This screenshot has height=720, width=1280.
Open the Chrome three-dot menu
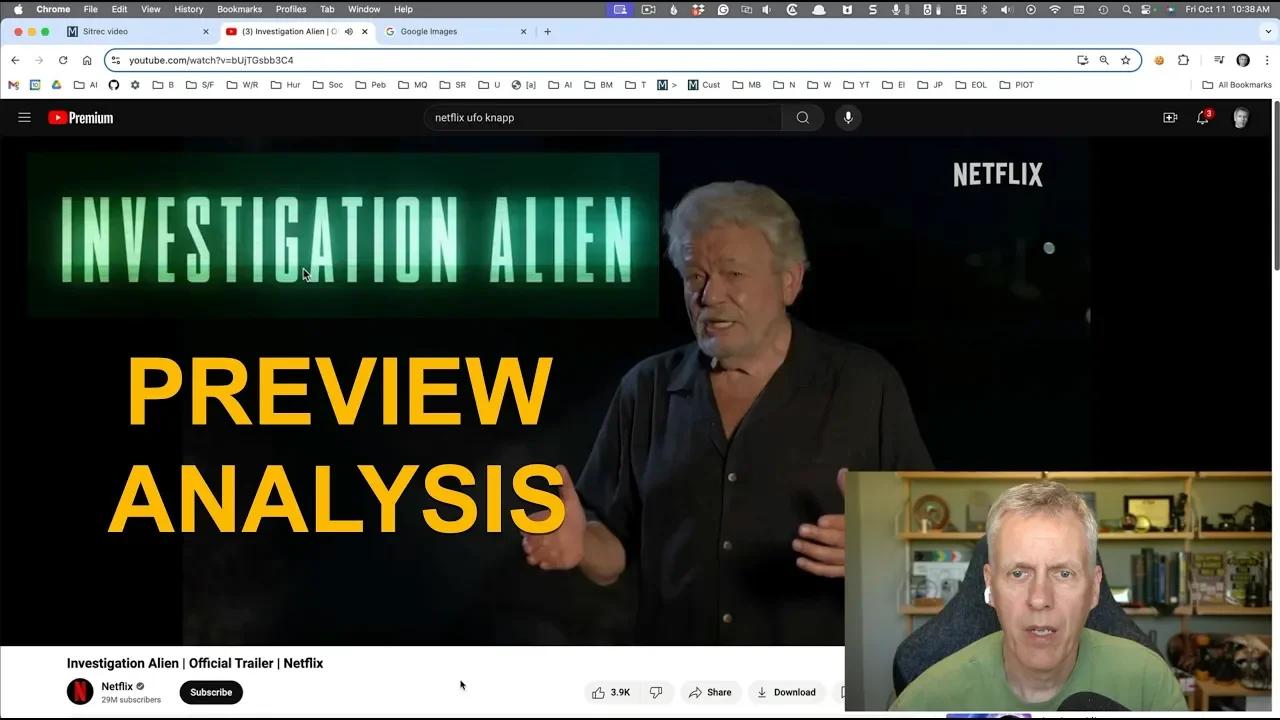point(1269,60)
